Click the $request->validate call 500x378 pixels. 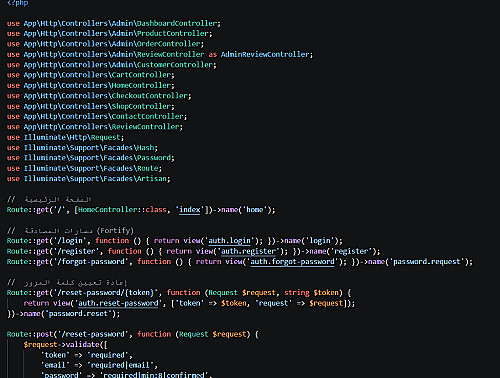pyautogui.click(x=65, y=345)
